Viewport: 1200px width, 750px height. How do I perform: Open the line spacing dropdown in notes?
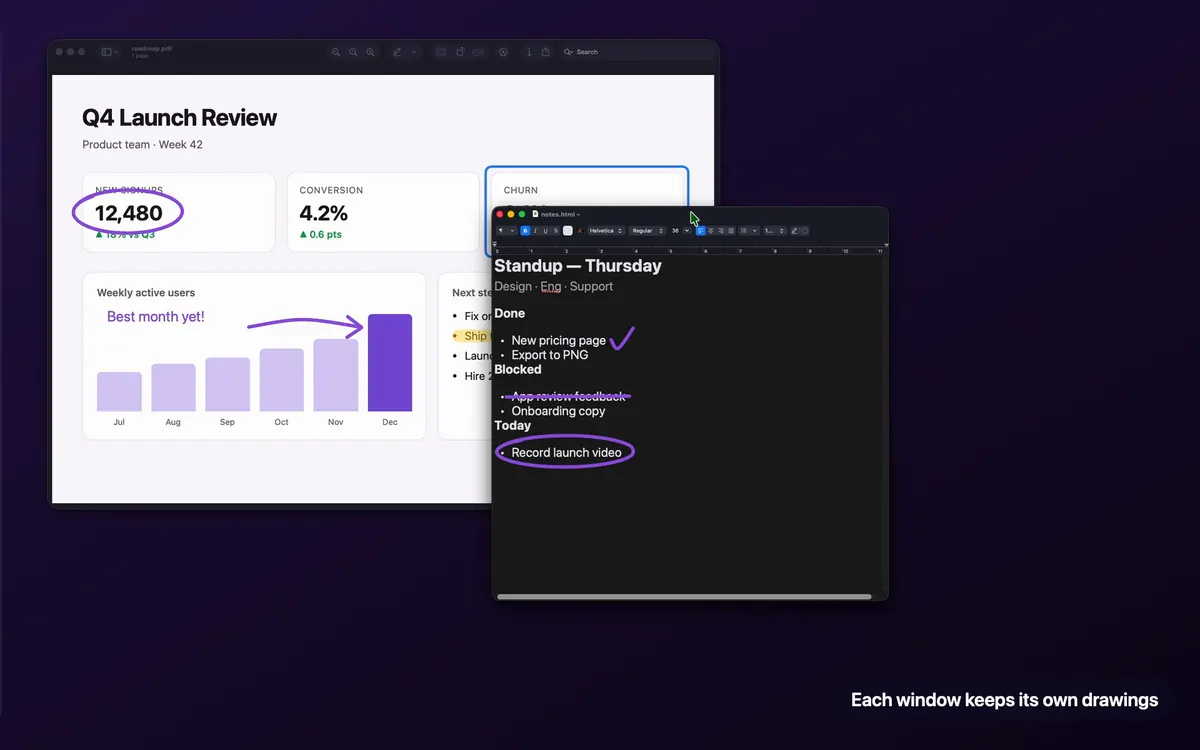773,231
